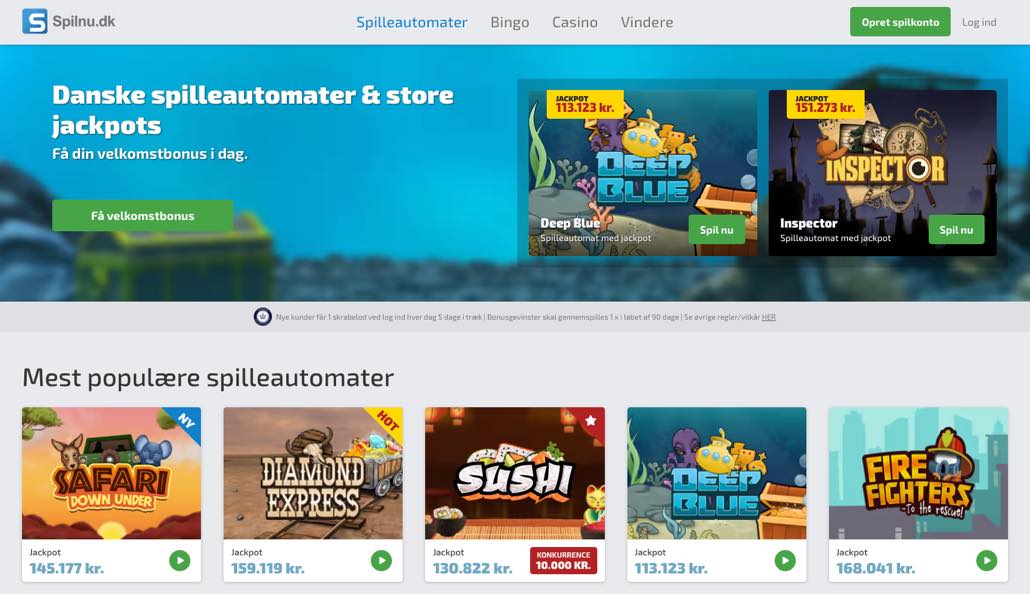Viewport: 1030px width, 594px height.
Task: View the Vindere page
Action: click(647, 22)
